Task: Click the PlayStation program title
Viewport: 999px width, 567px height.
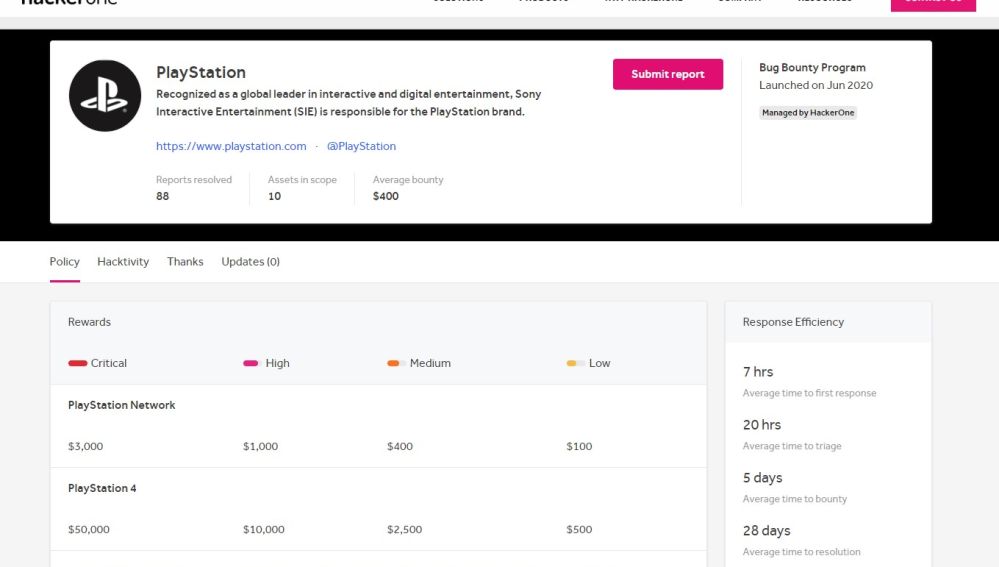Action: point(201,72)
